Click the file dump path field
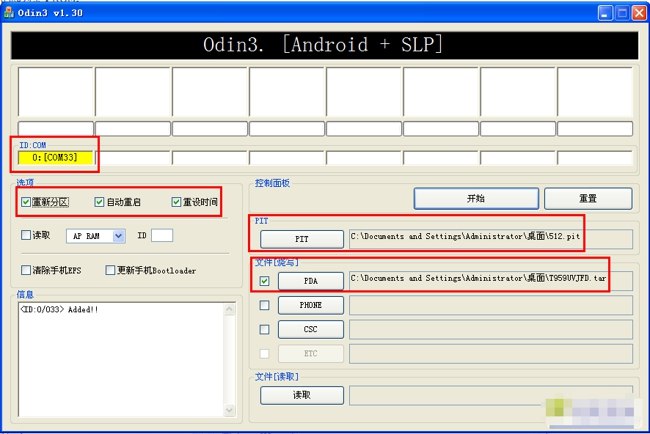This screenshot has height=434, width=650. pos(491,395)
